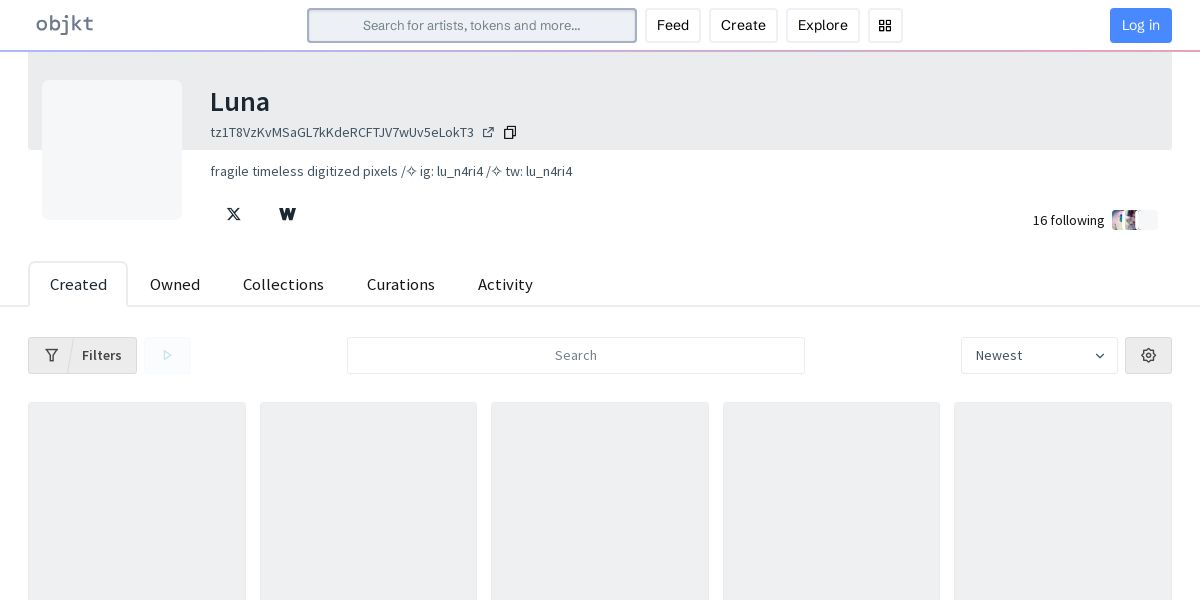Click Luna's profile avatar placeholder
Screen dimensions: 1200x600
click(x=112, y=150)
